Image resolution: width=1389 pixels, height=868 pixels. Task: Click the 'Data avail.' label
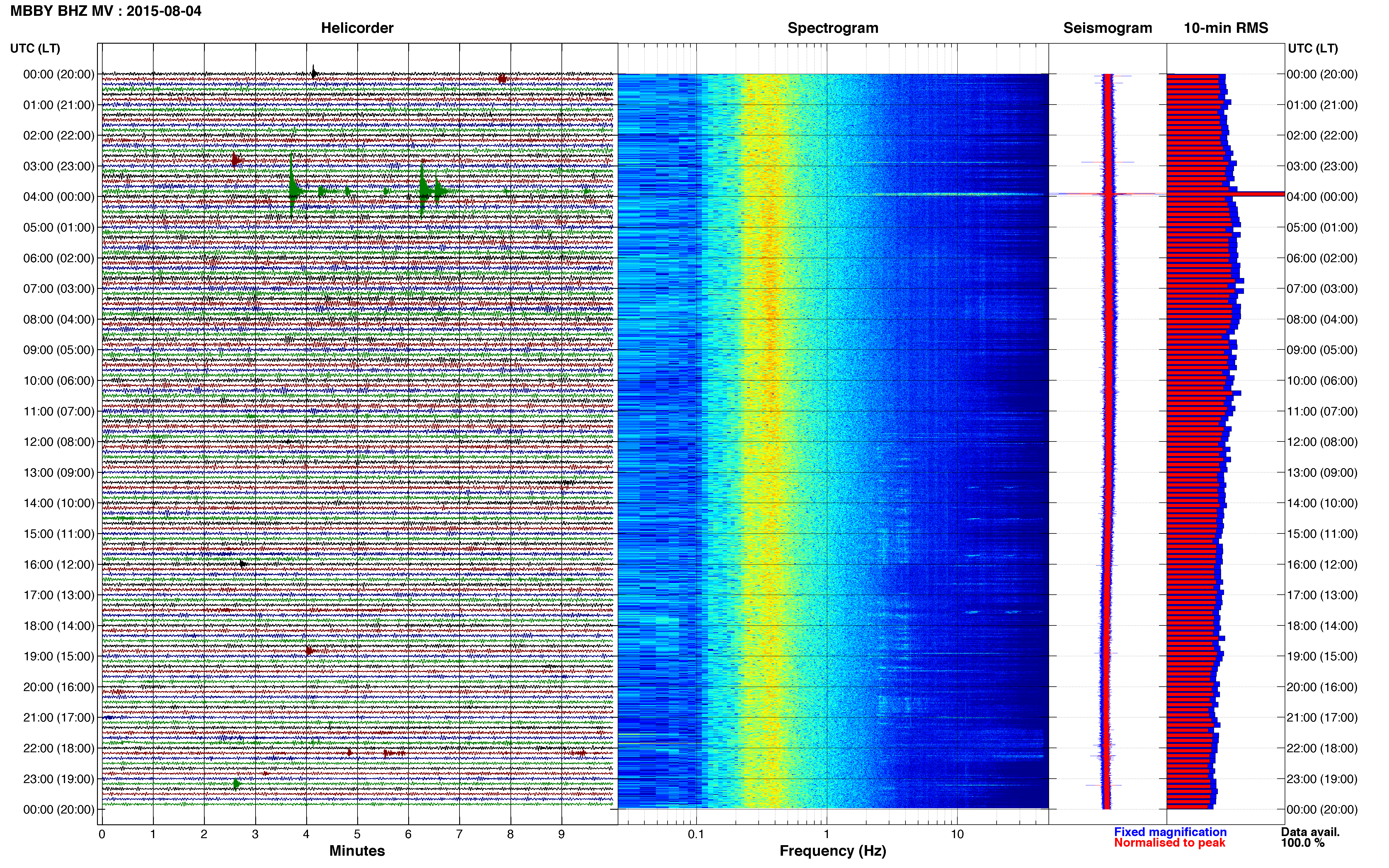1310,832
